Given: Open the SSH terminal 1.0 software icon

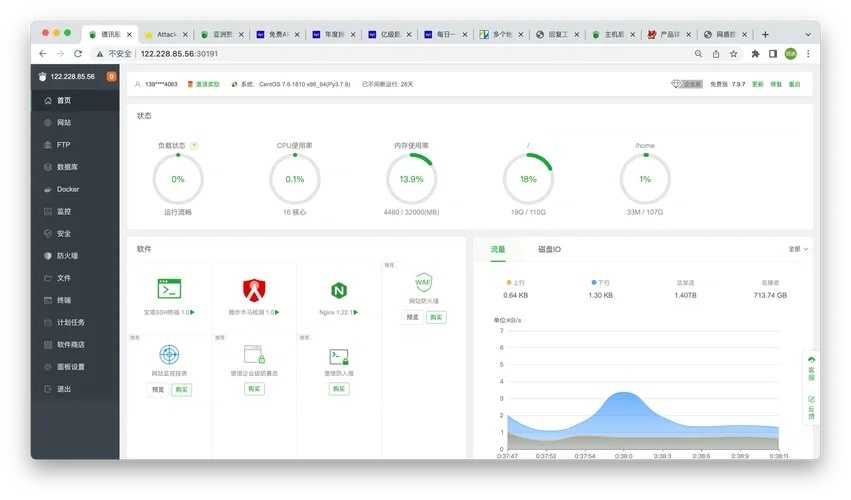Looking at the screenshot, I should point(169,289).
